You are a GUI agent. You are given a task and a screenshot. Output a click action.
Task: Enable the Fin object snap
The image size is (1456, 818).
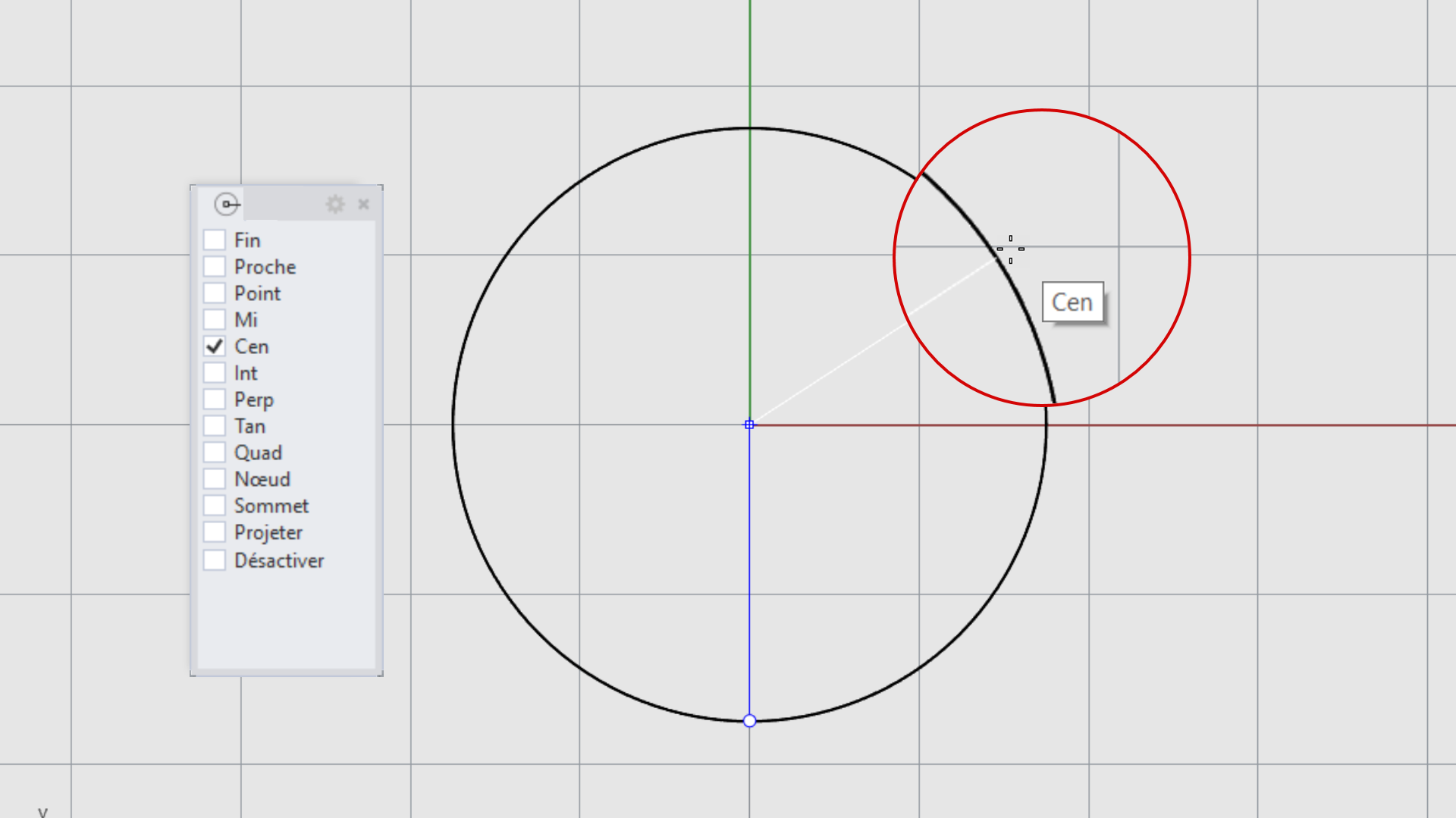tap(215, 240)
